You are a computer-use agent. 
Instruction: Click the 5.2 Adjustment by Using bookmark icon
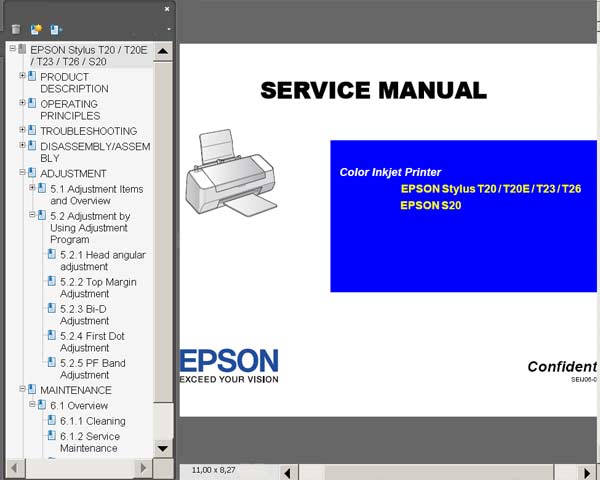[x=42, y=216]
